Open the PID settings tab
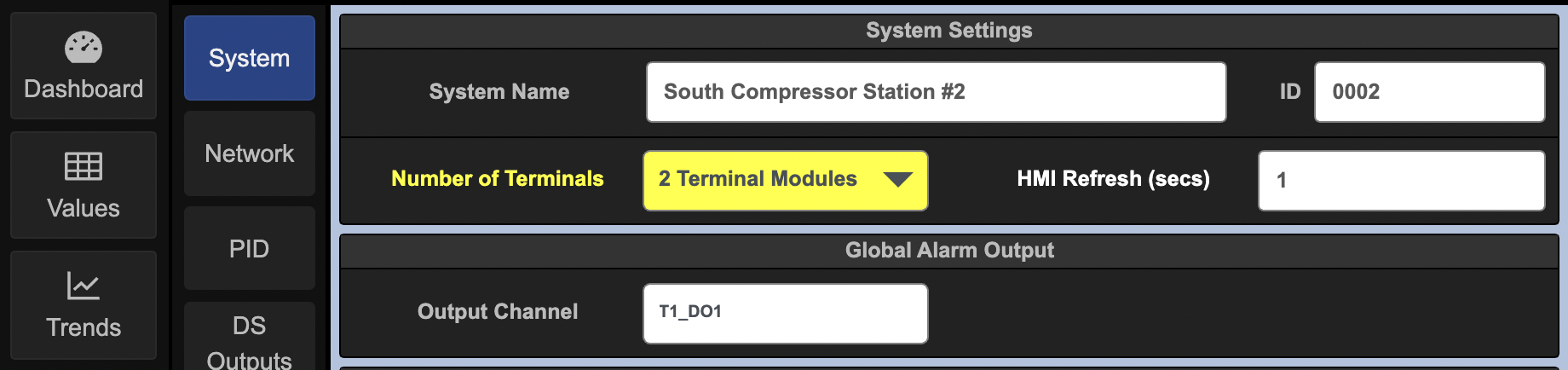This screenshot has height=370, width=1568. [249, 249]
